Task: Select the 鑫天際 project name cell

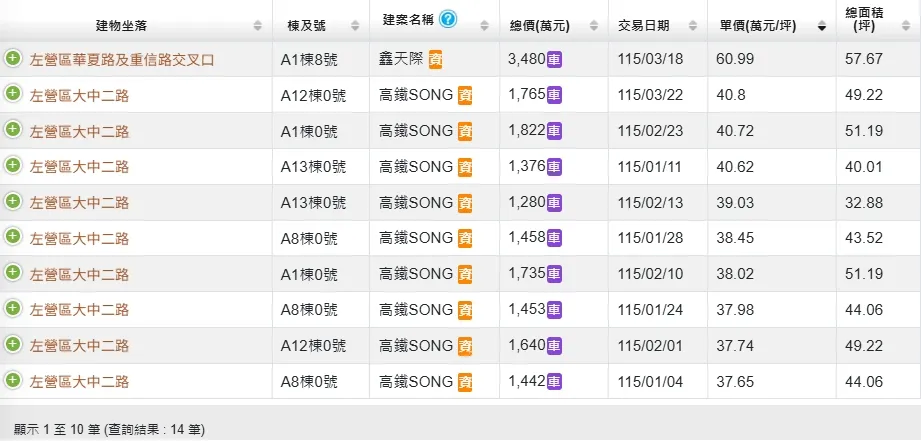Action: [x=435, y=59]
